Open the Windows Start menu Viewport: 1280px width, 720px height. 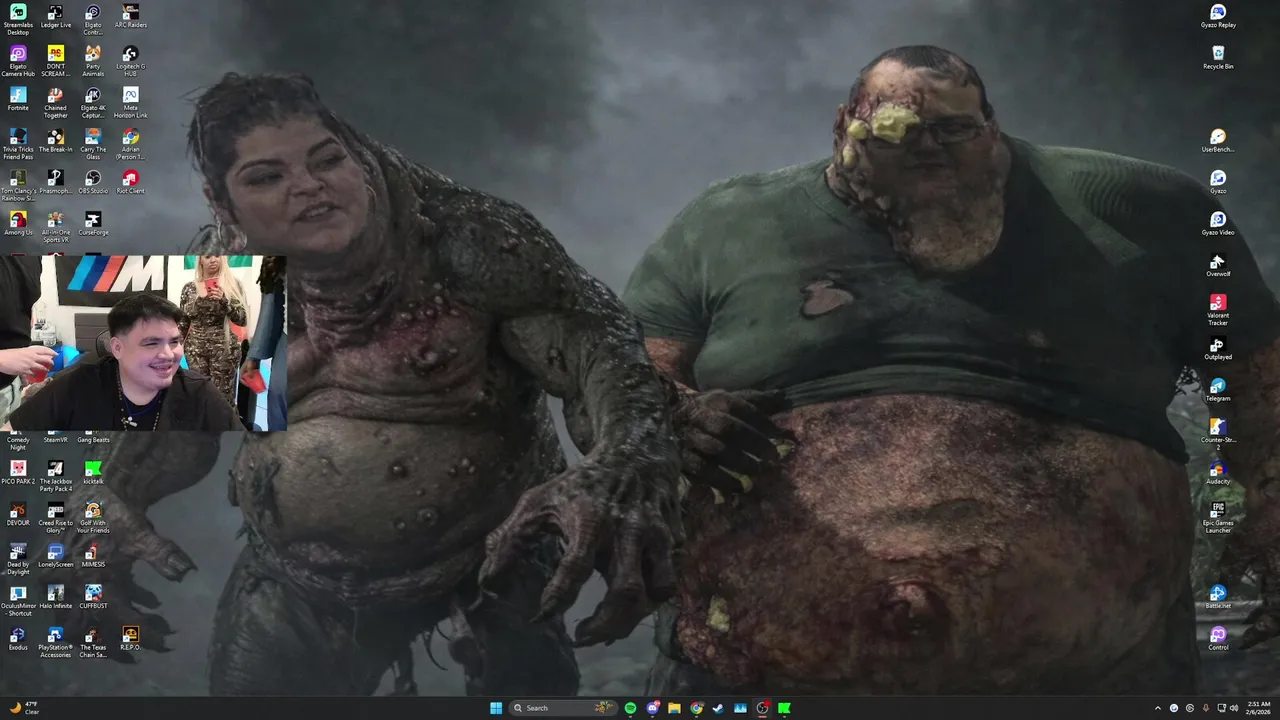coord(496,708)
